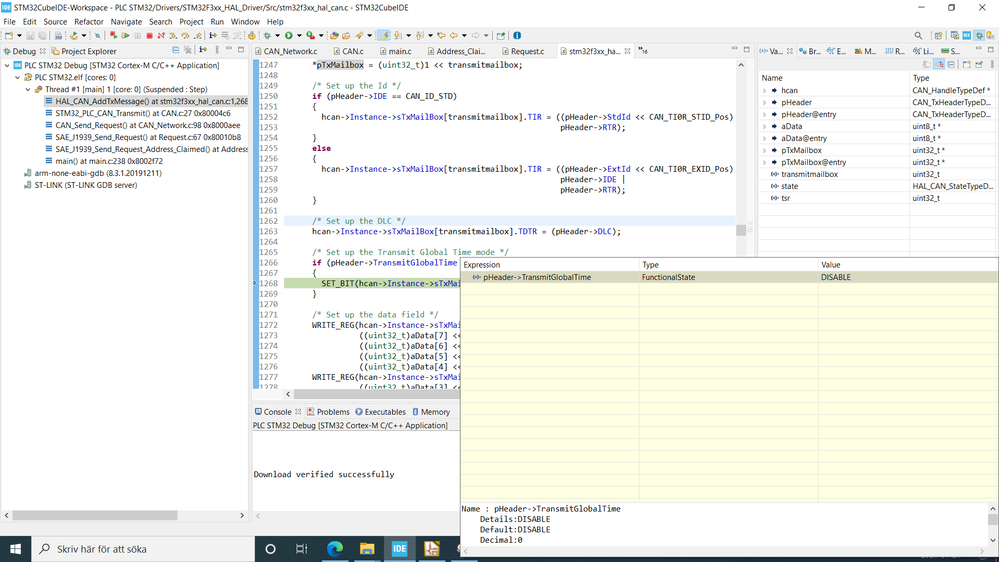
Task: Open the Breakpoints view tab
Action: pos(810,51)
